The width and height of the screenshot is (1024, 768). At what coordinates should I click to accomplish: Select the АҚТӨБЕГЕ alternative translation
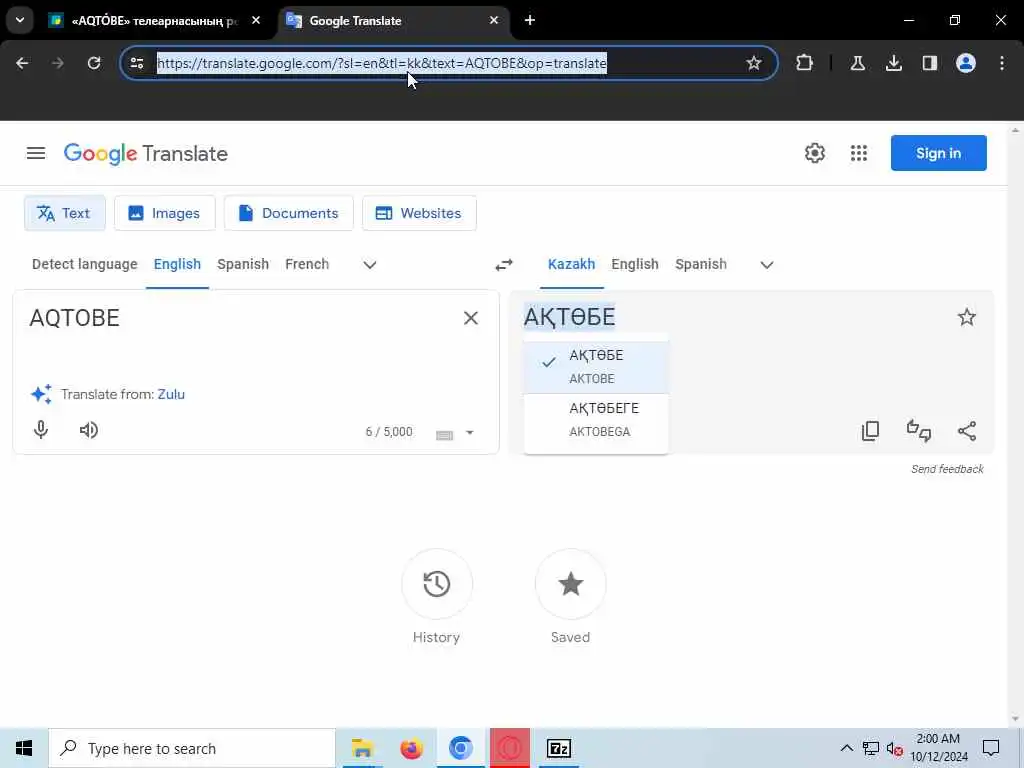click(596, 419)
